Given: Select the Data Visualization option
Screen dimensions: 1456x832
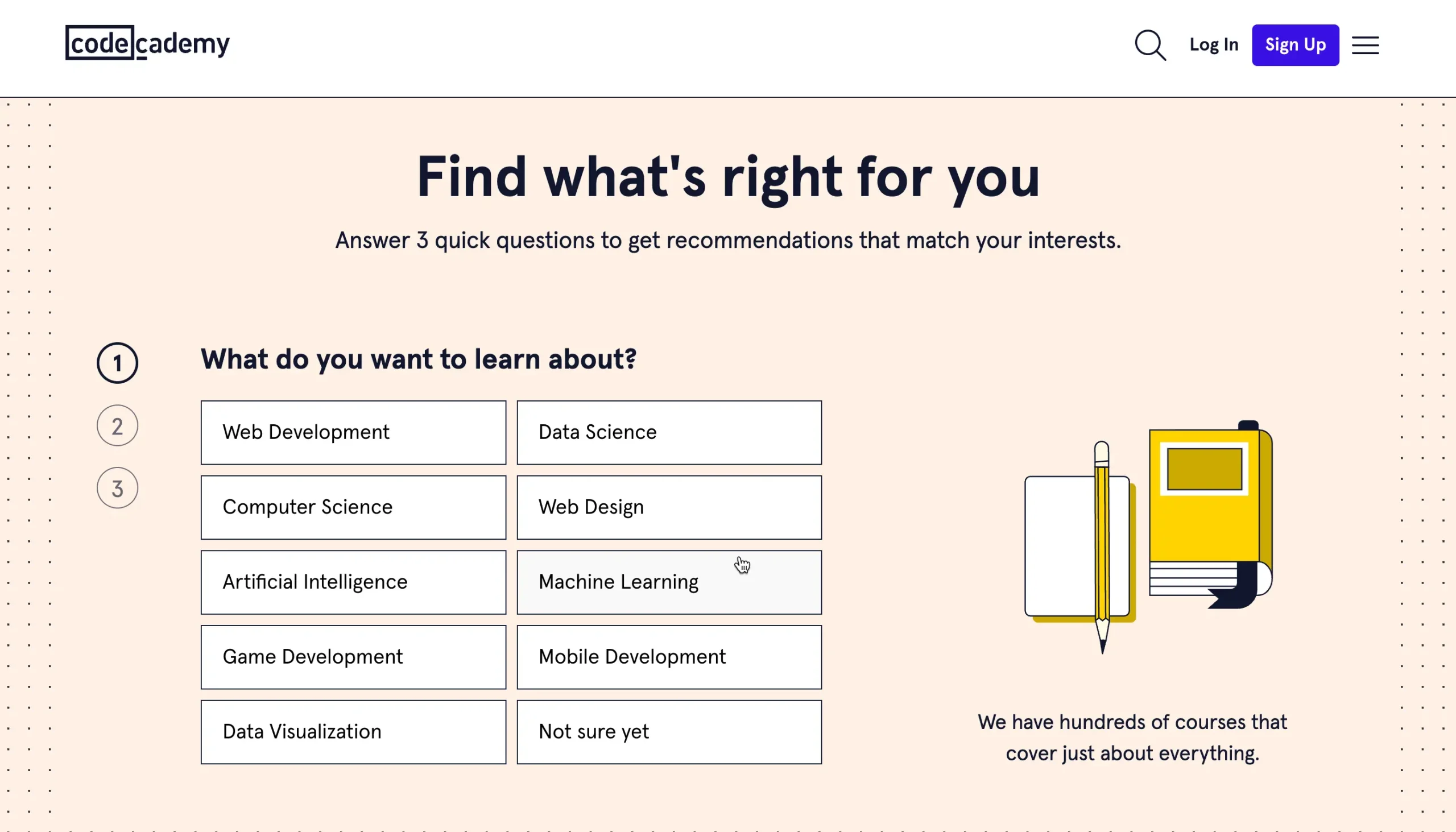Looking at the screenshot, I should pyautogui.click(x=353, y=732).
